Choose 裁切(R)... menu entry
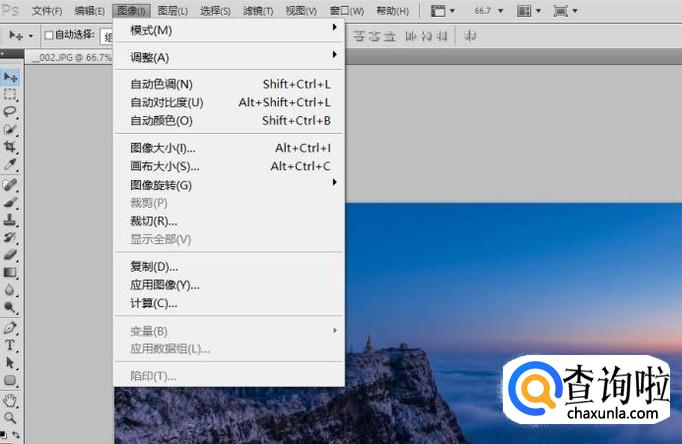682x444 pixels. pos(229,221)
